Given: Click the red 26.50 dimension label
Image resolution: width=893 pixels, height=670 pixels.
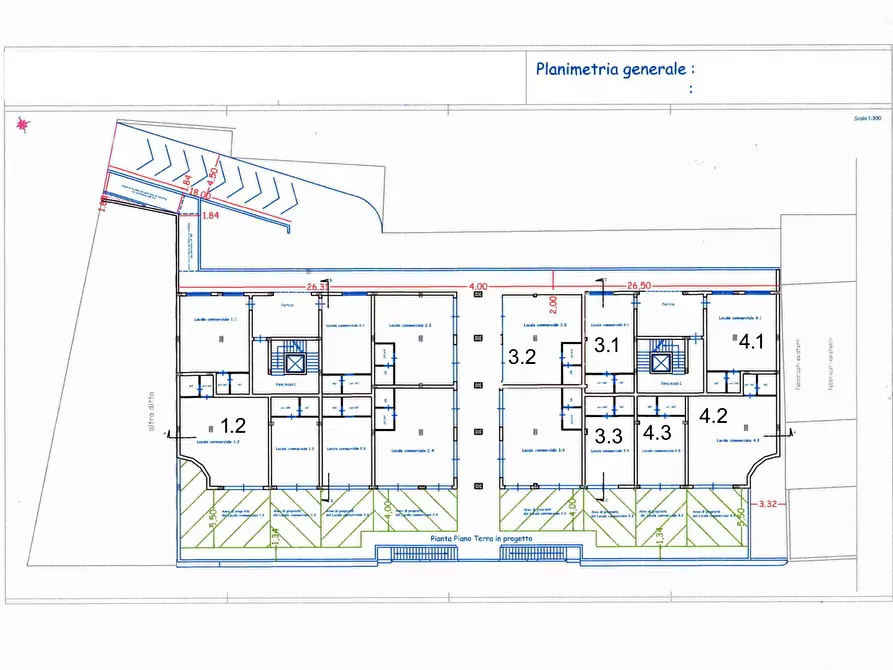Looking at the screenshot, I should click(639, 285).
